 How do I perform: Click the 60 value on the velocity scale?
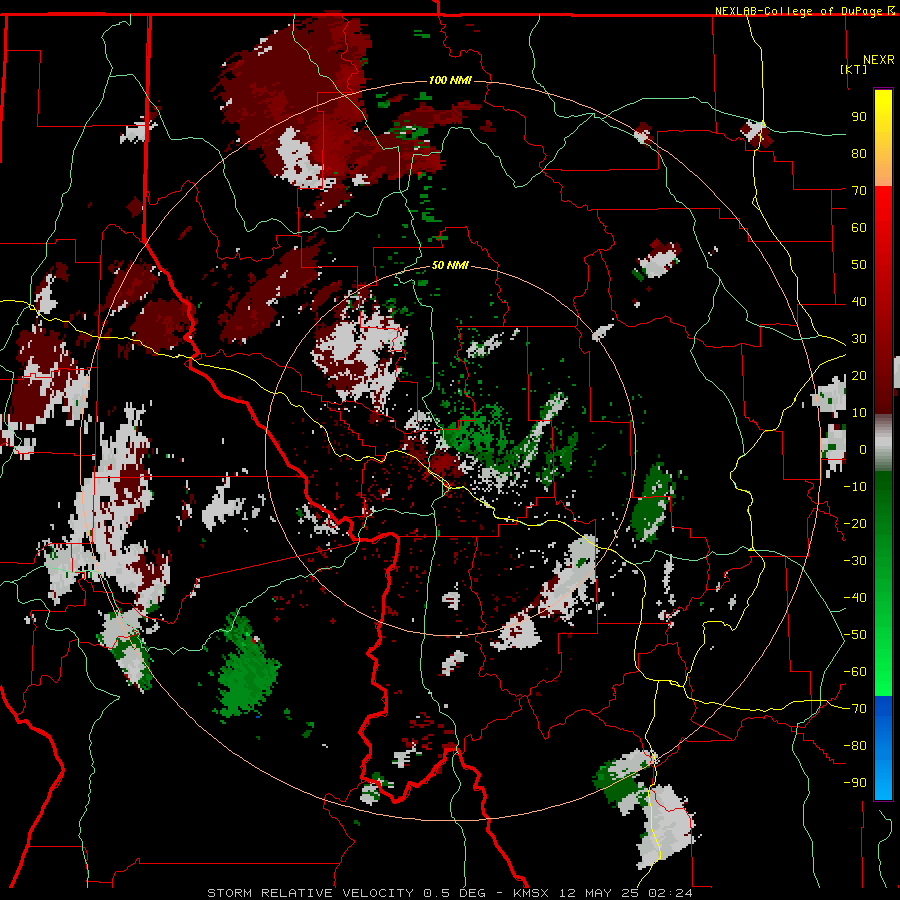pos(859,228)
